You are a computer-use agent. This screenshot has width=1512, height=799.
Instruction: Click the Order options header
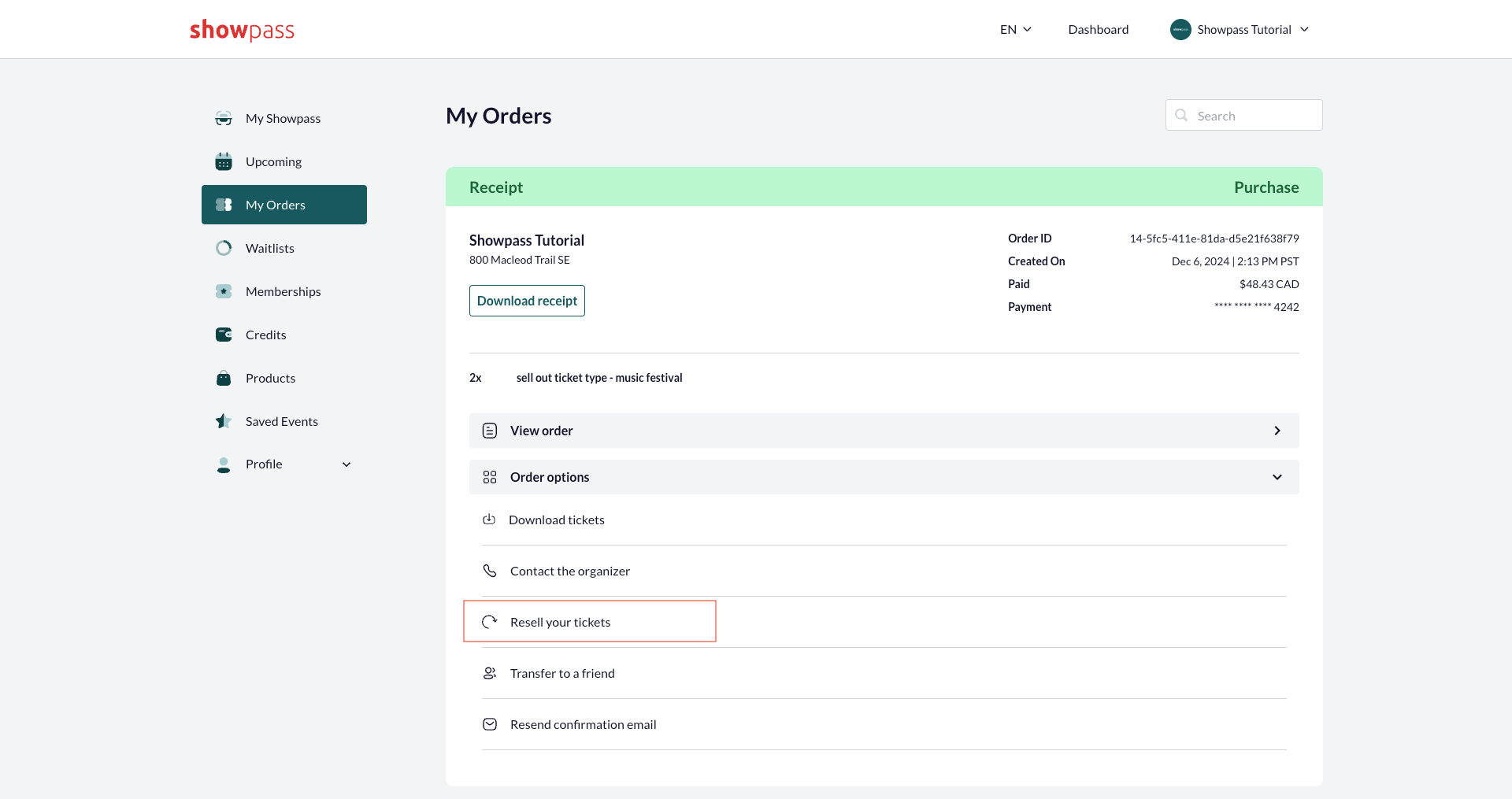[884, 477]
